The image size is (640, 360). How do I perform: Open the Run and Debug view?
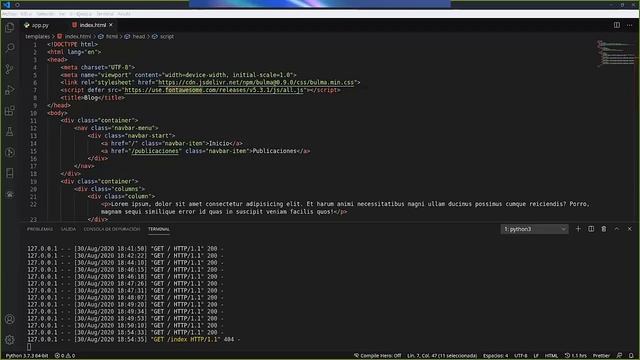click(10, 90)
